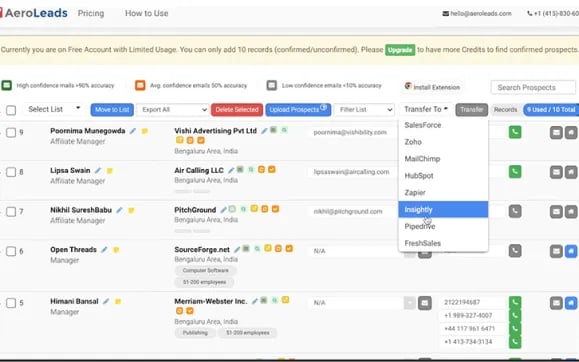Open small dropdown beside Himani Bansal's N/A email
This screenshot has width=579, height=362.
pos(410,303)
